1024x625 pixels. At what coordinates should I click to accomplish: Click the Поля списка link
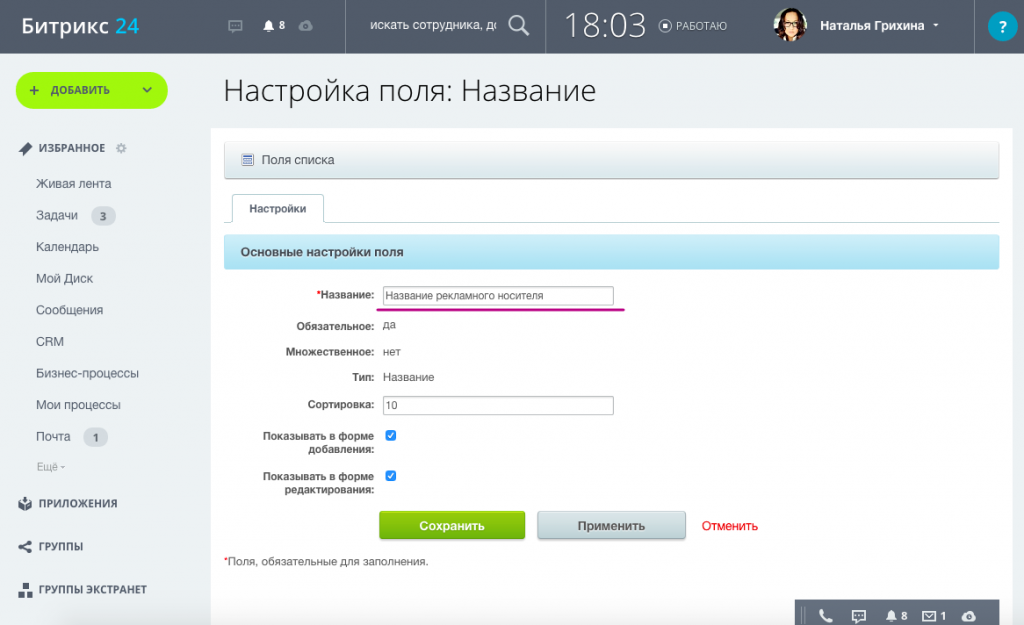coord(298,160)
